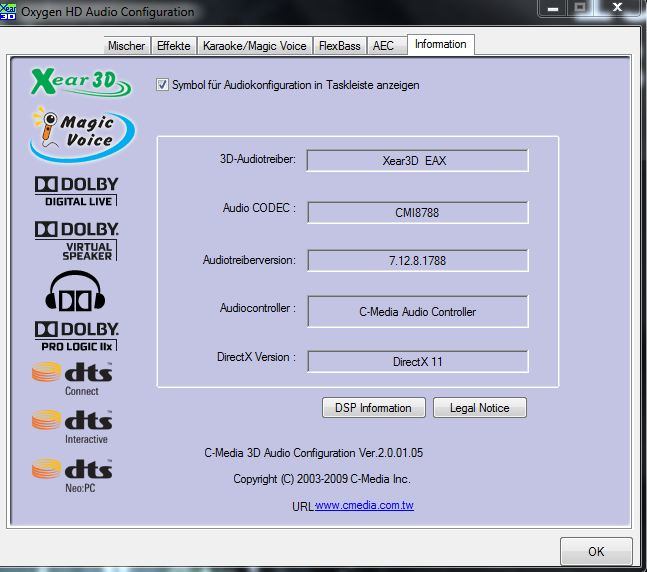Viewport: 647px width, 572px height.
Task: Click the Dolby Virtual Speaker logo
Action: coord(76,241)
